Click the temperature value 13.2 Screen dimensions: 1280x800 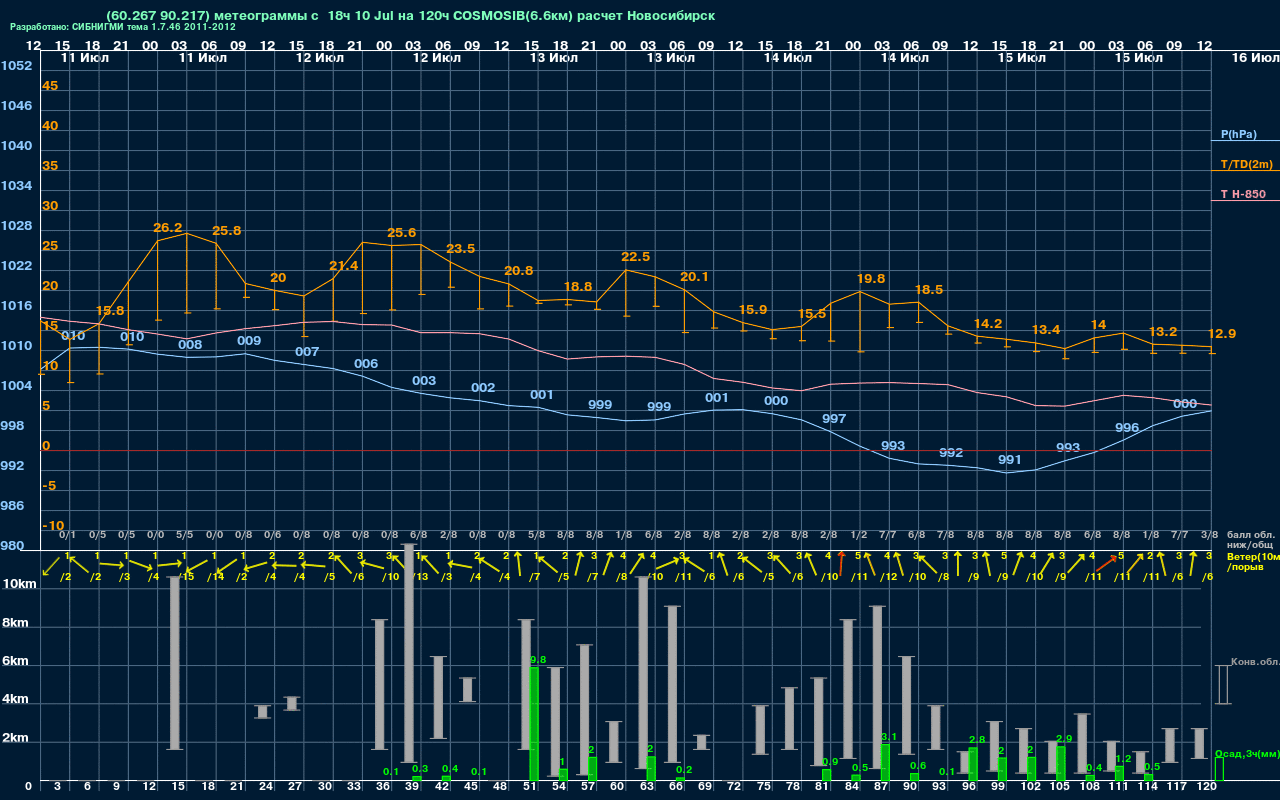(1163, 331)
